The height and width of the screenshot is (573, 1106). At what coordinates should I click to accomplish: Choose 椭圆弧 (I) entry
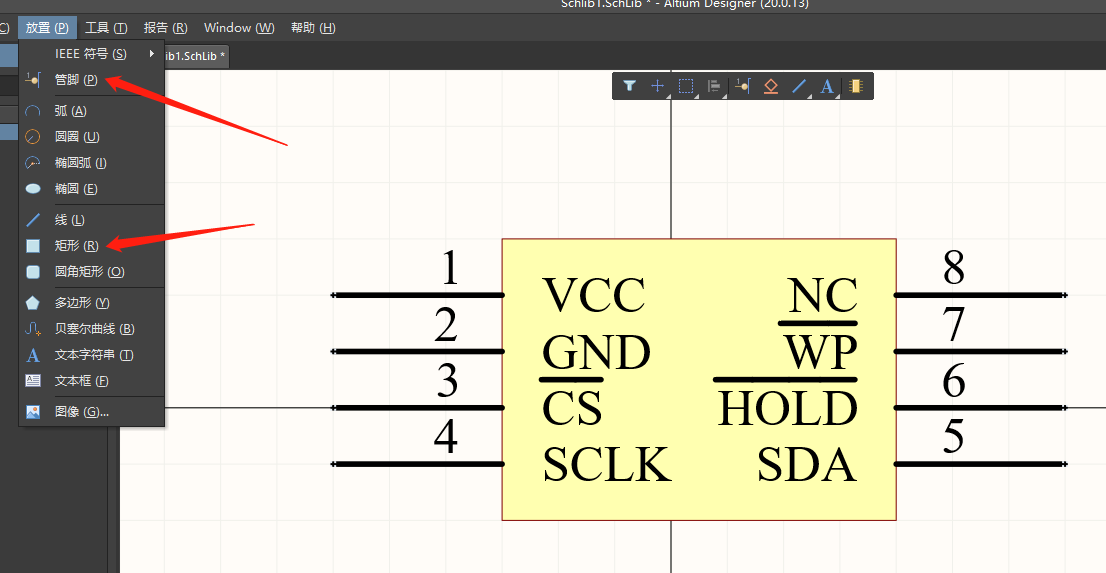click(92, 163)
